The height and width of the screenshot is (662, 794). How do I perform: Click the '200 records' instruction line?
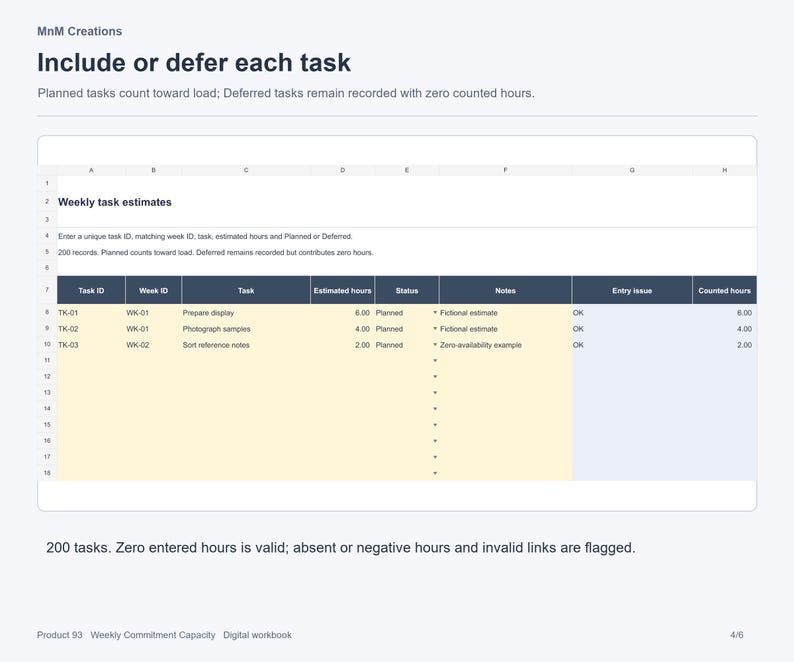coord(216,252)
